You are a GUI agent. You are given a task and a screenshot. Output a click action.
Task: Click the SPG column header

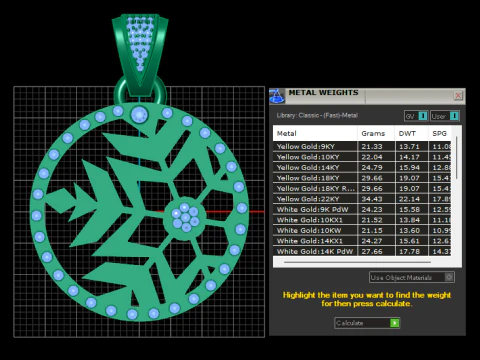click(440, 133)
